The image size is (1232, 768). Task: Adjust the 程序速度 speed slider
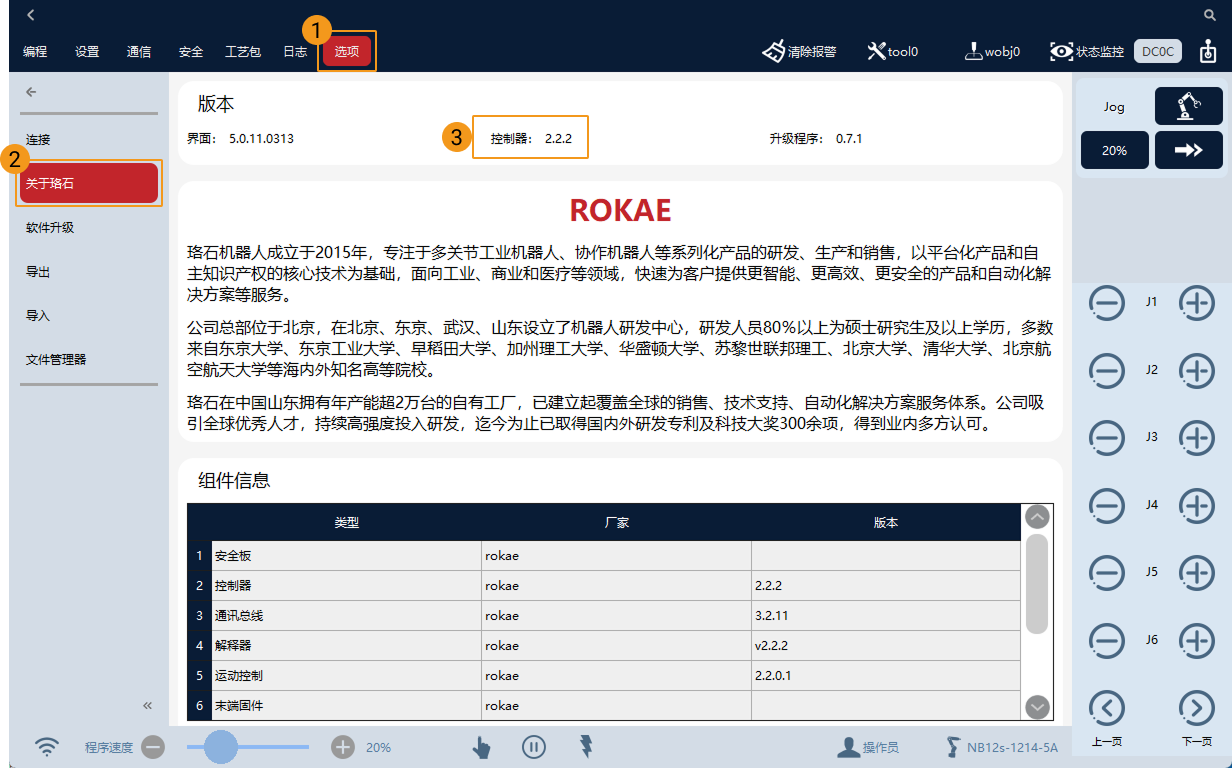221,747
